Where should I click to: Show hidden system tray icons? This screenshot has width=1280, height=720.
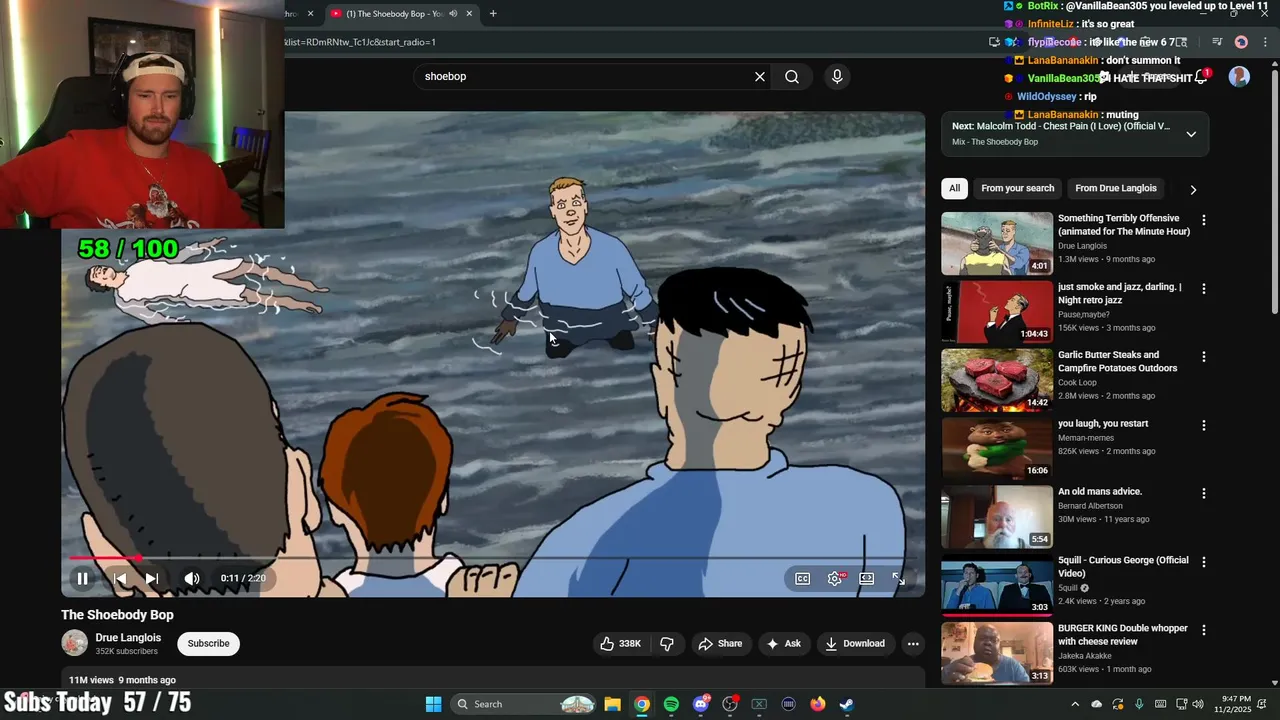coord(1075,704)
